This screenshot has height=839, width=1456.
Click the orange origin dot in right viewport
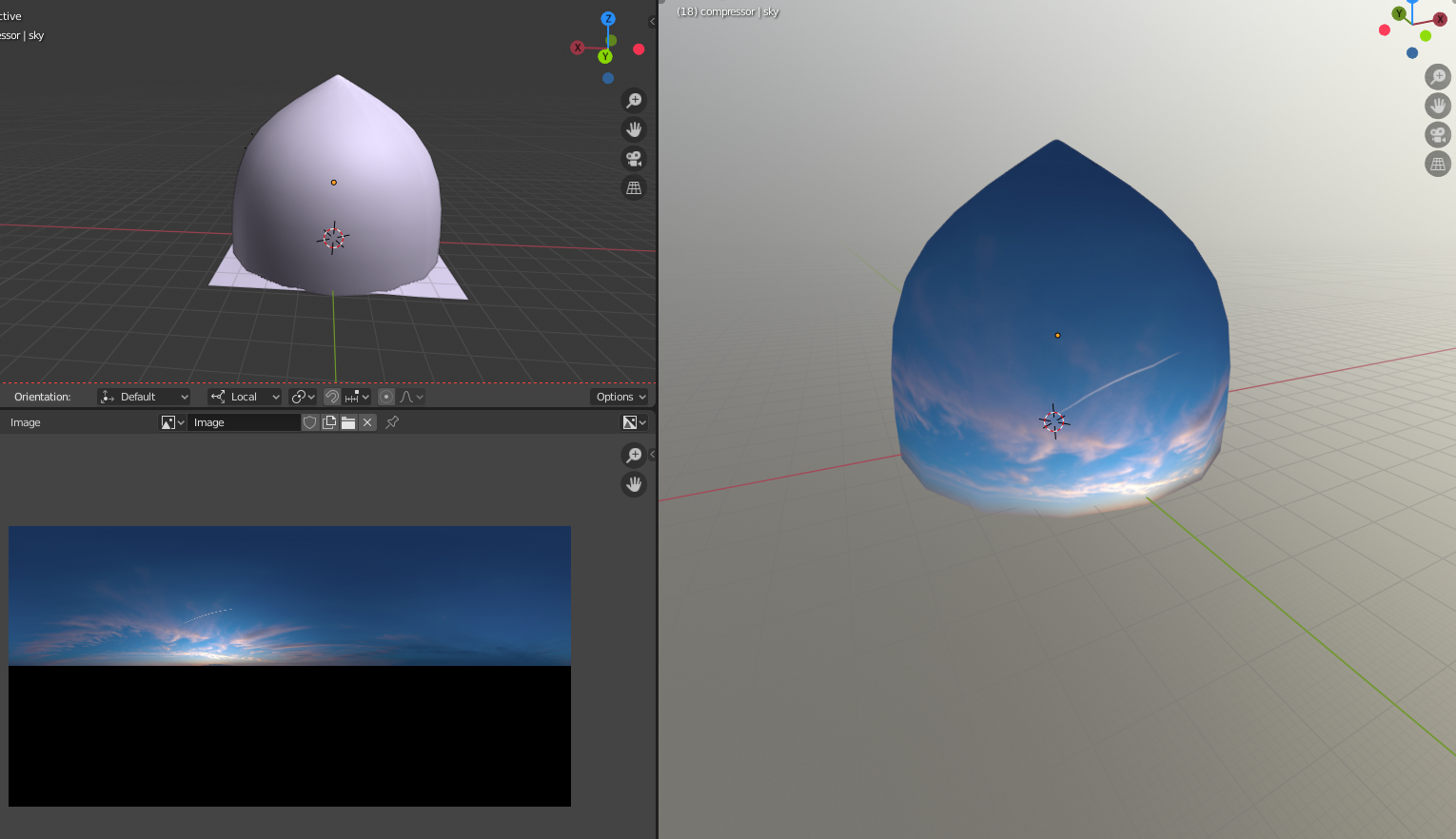click(x=1057, y=335)
